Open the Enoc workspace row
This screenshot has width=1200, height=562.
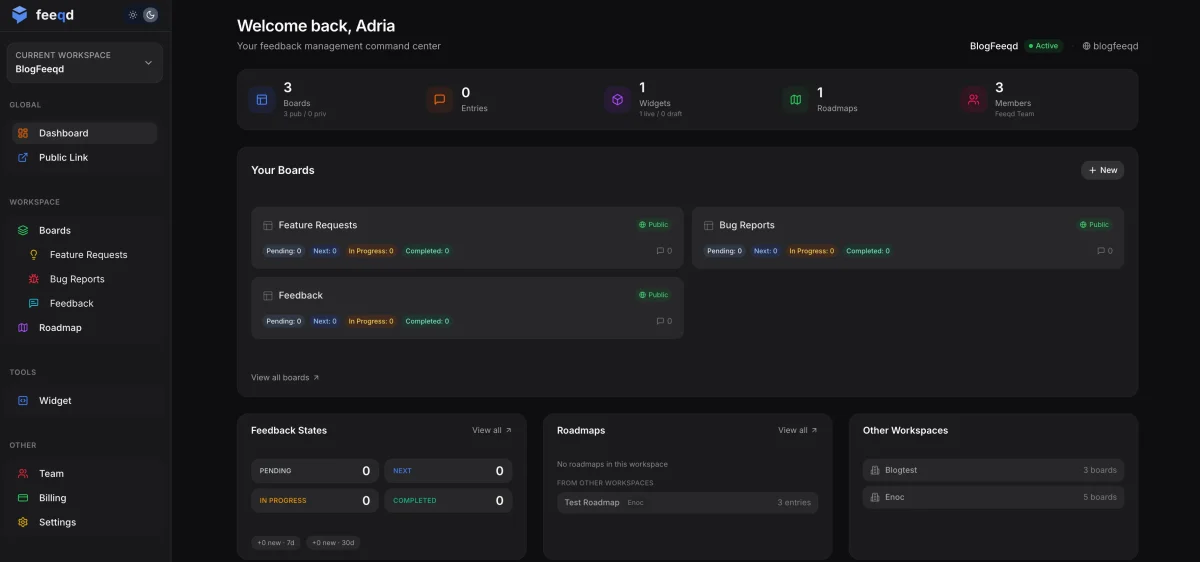point(993,497)
